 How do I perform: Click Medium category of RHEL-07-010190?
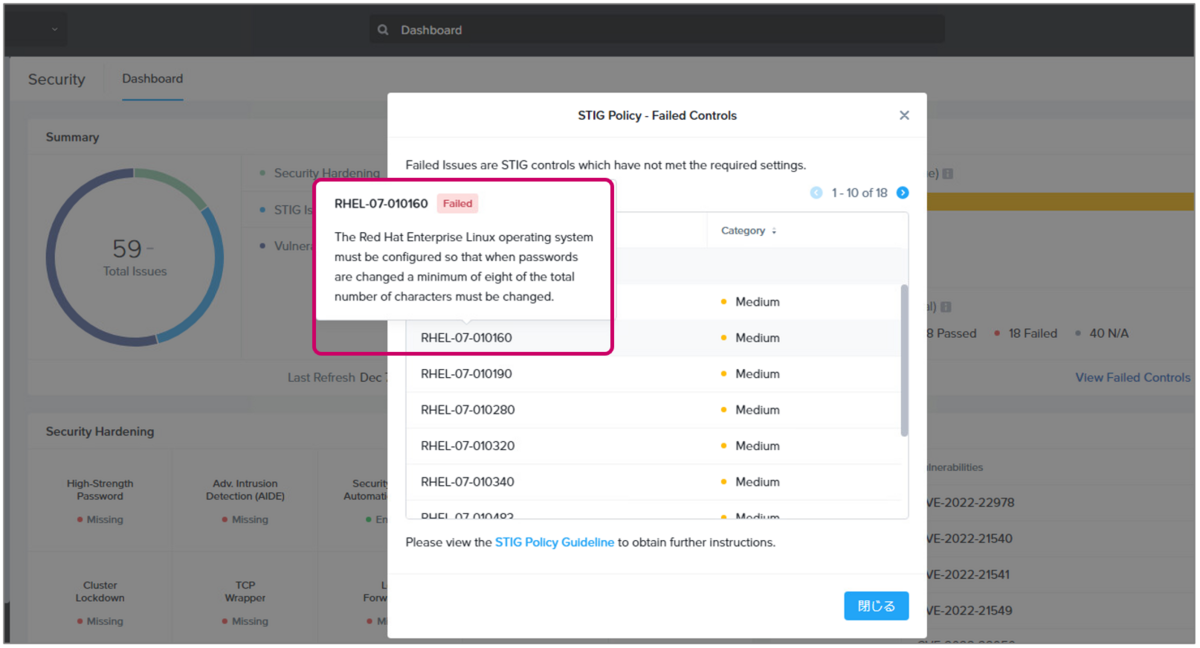coord(750,374)
